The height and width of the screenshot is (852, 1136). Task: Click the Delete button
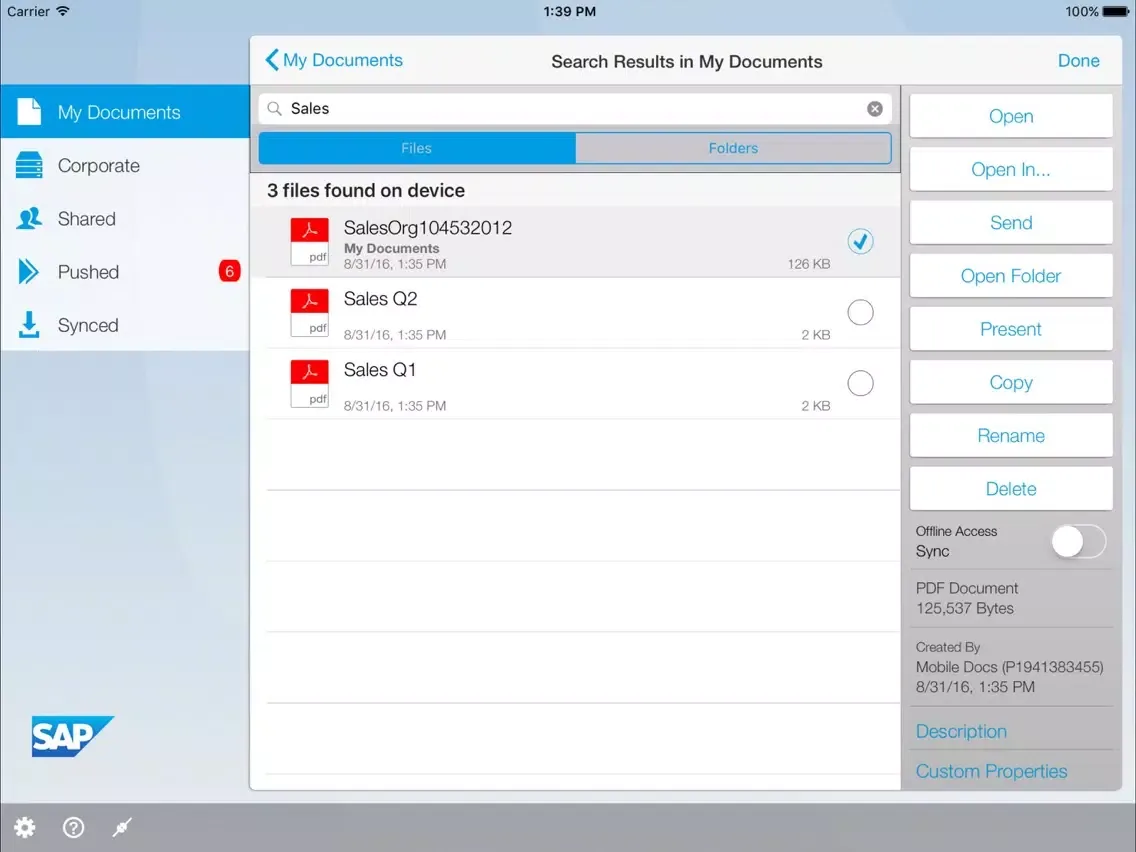(x=1011, y=489)
